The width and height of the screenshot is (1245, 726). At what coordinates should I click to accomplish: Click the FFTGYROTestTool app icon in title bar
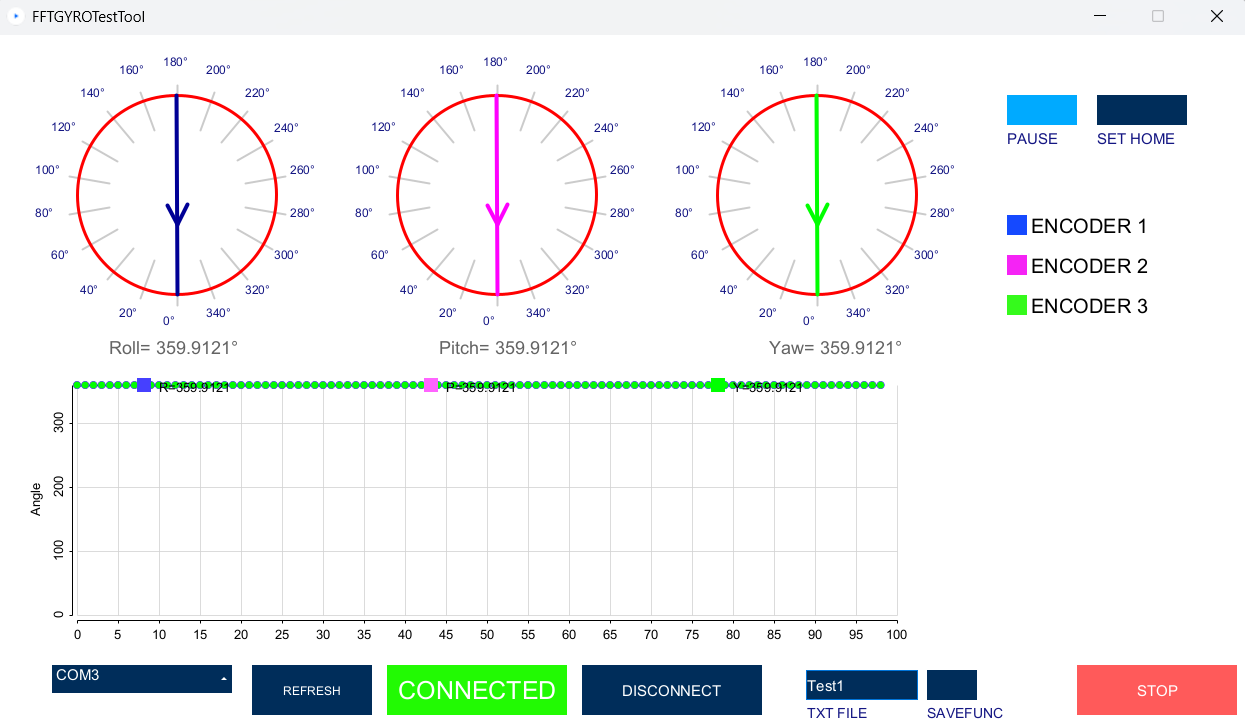15,17
